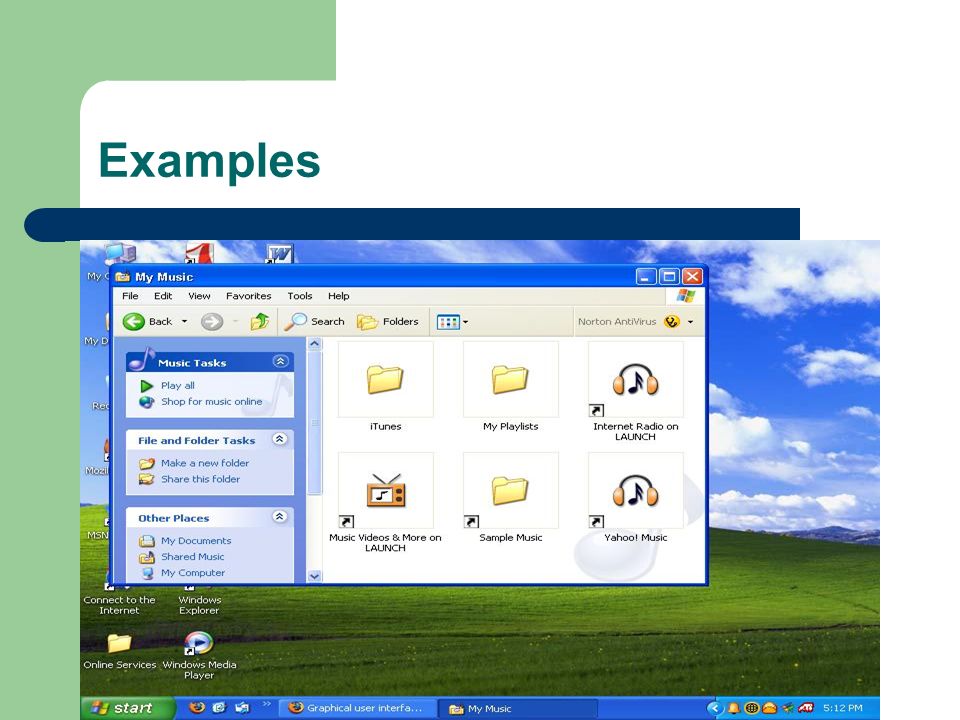Screen dimensions: 960x720
Task: Click the red ATI tray icon
Action: (x=806, y=708)
